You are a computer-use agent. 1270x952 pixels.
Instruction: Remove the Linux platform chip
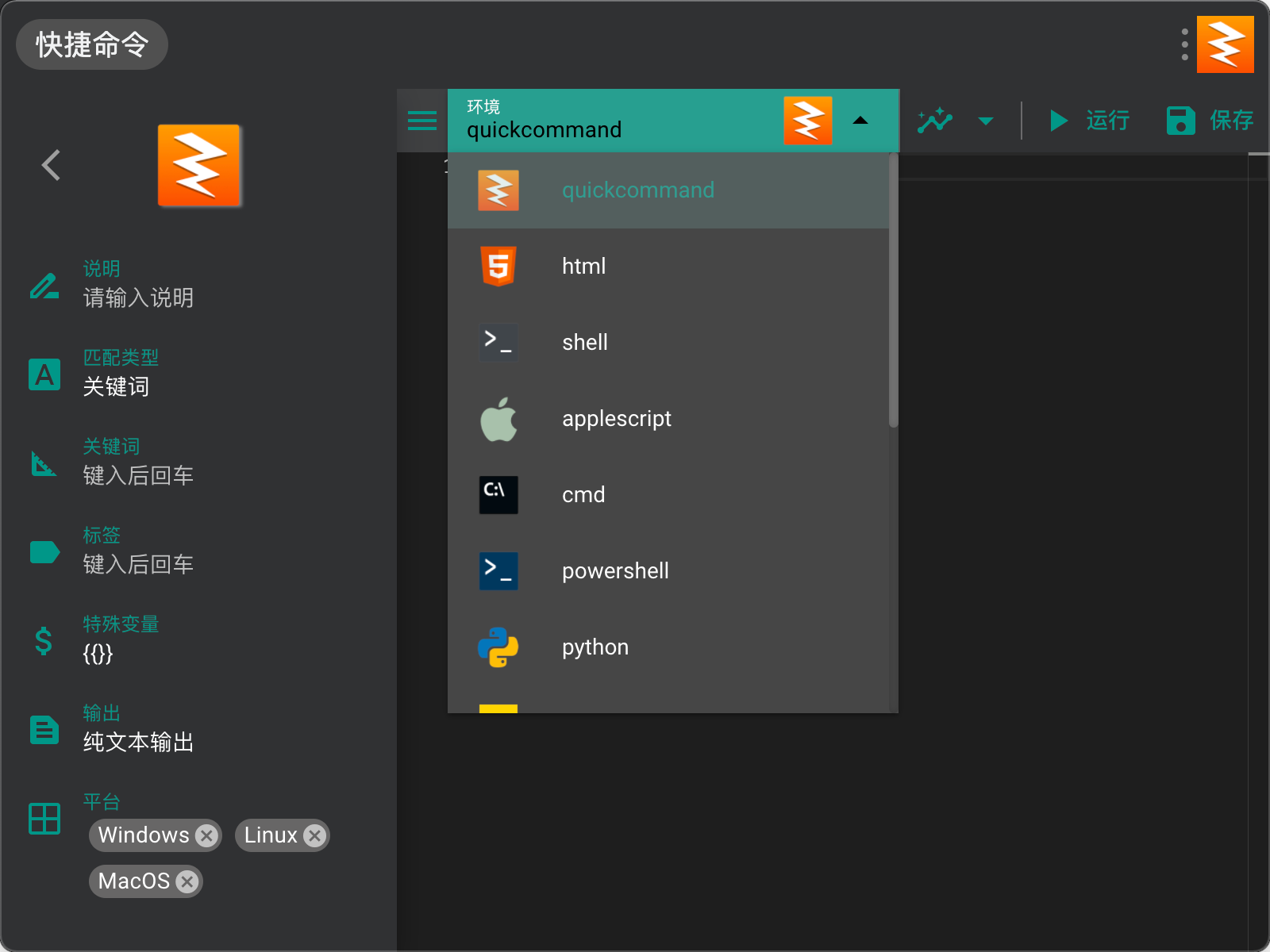tap(314, 835)
